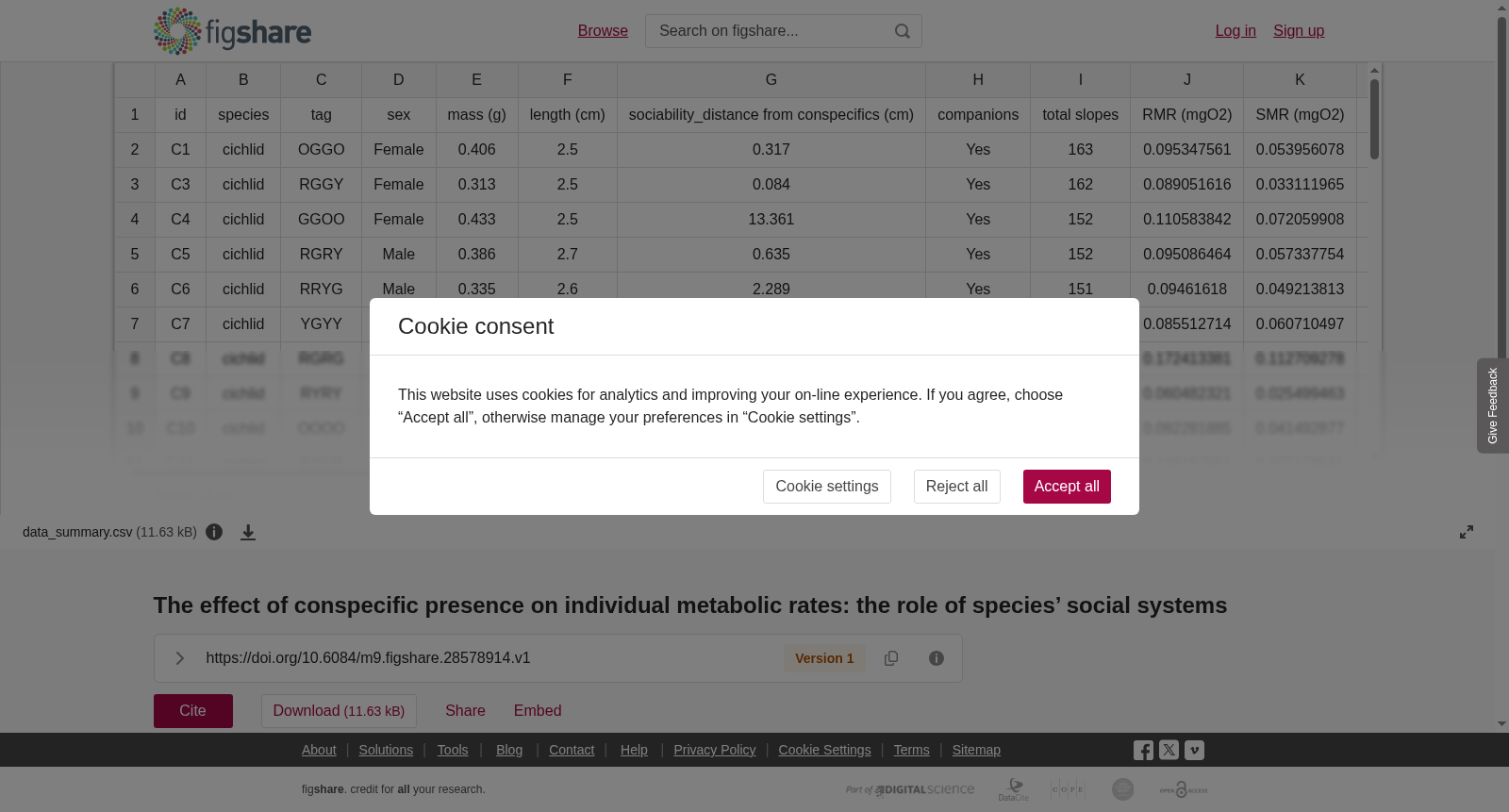Click the Digital Science logo
Image resolution: width=1509 pixels, height=812 pixels.
pyautogui.click(x=910, y=789)
